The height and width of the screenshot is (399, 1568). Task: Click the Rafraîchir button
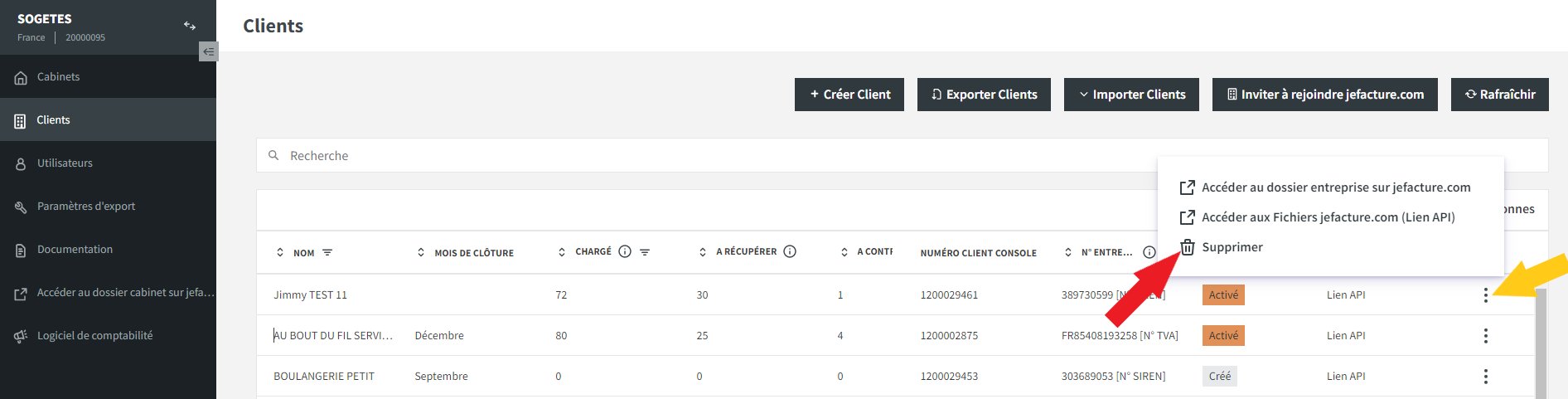pos(1500,95)
